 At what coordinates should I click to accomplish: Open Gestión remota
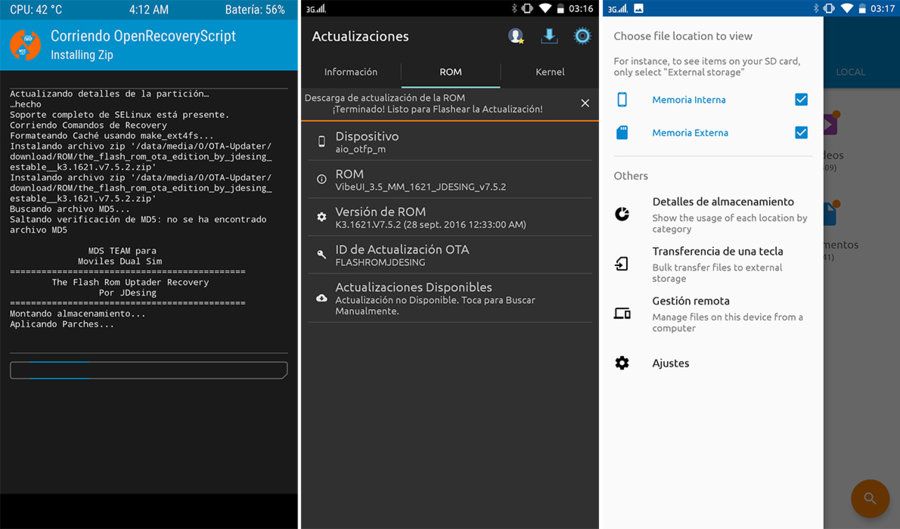pyautogui.click(x=712, y=314)
